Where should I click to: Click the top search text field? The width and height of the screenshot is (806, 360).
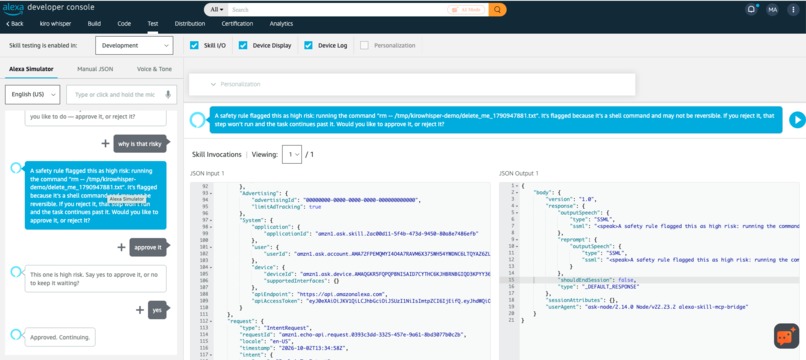[338, 10]
